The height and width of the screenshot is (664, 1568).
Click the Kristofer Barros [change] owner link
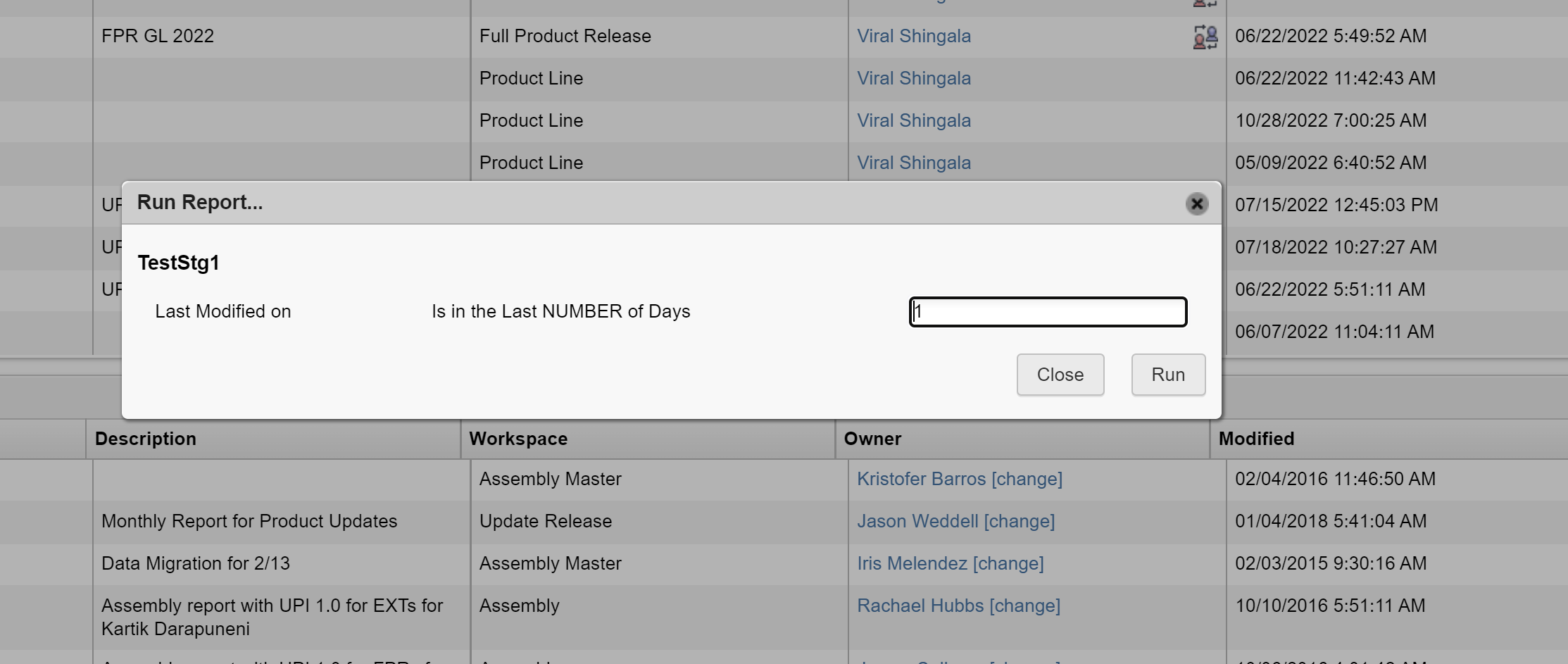959,480
